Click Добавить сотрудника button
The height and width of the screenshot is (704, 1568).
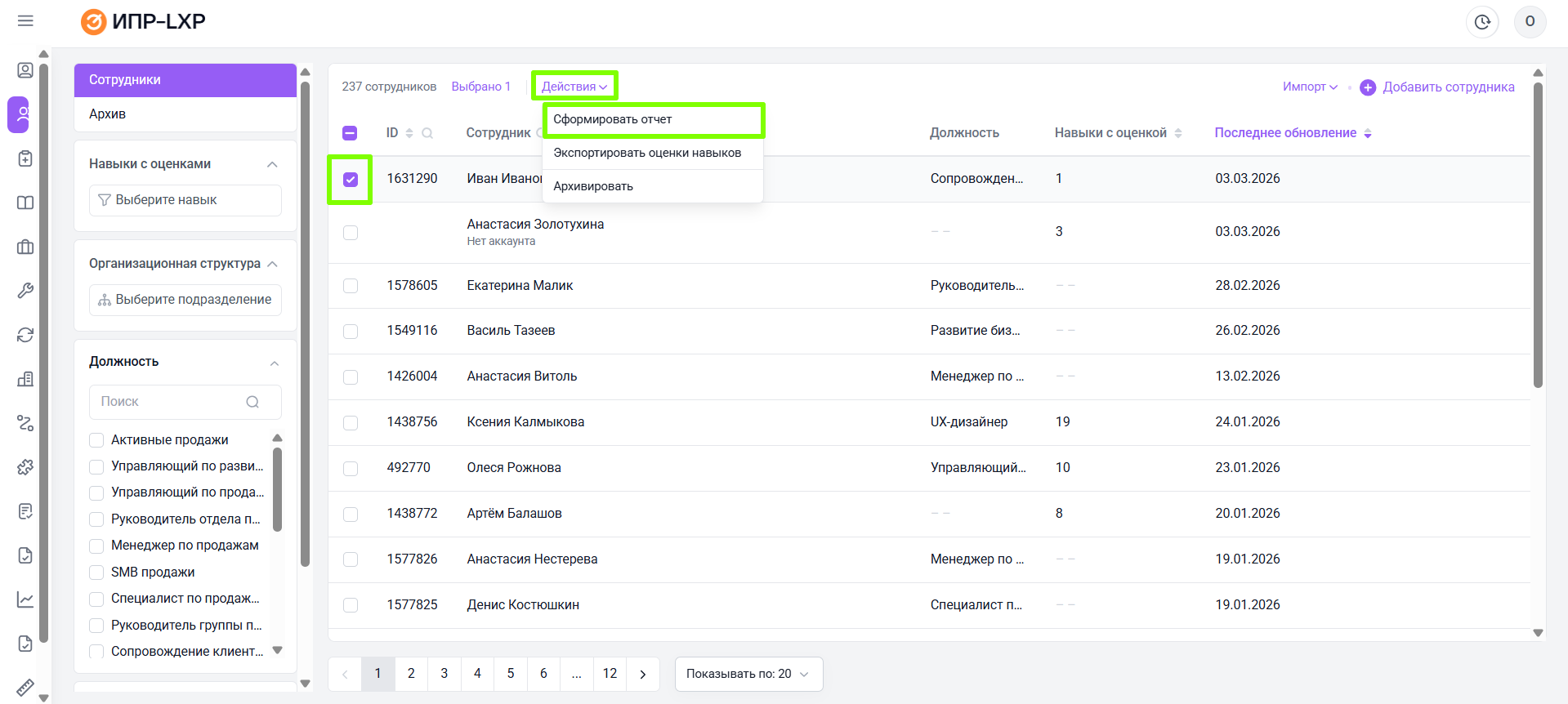point(1437,87)
